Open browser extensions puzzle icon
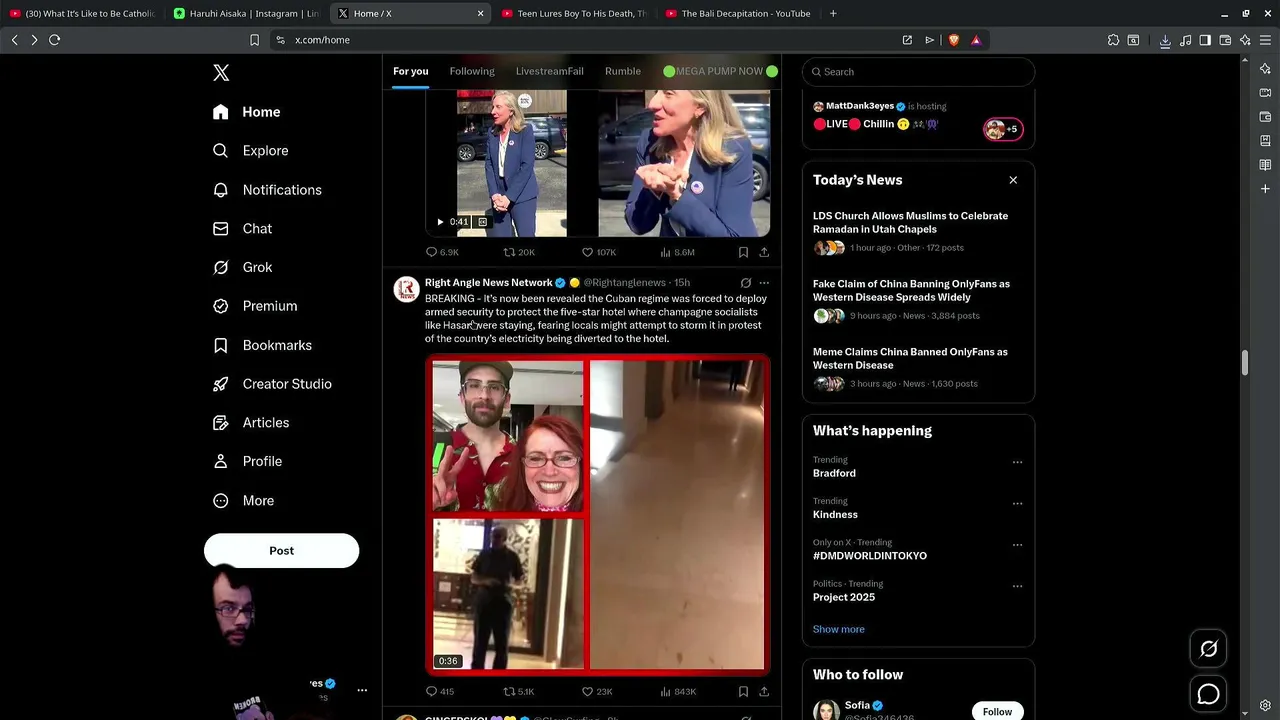Screen dimensions: 1280x720 coord(1113,40)
